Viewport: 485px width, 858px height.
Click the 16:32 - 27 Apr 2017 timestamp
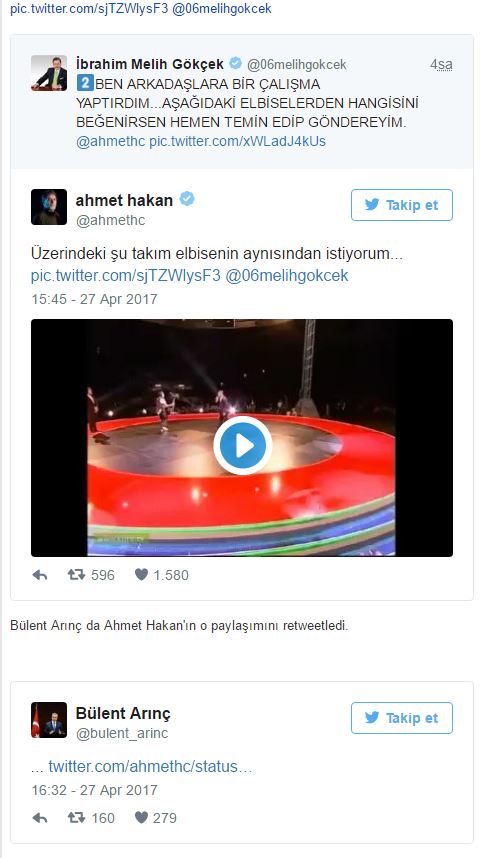coord(94,790)
